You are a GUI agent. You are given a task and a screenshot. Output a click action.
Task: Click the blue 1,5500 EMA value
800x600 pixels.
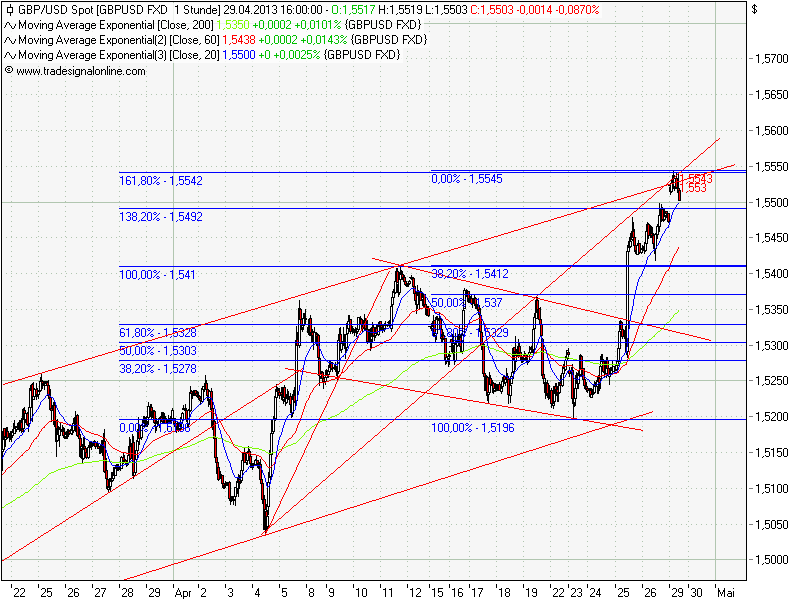click(239, 55)
